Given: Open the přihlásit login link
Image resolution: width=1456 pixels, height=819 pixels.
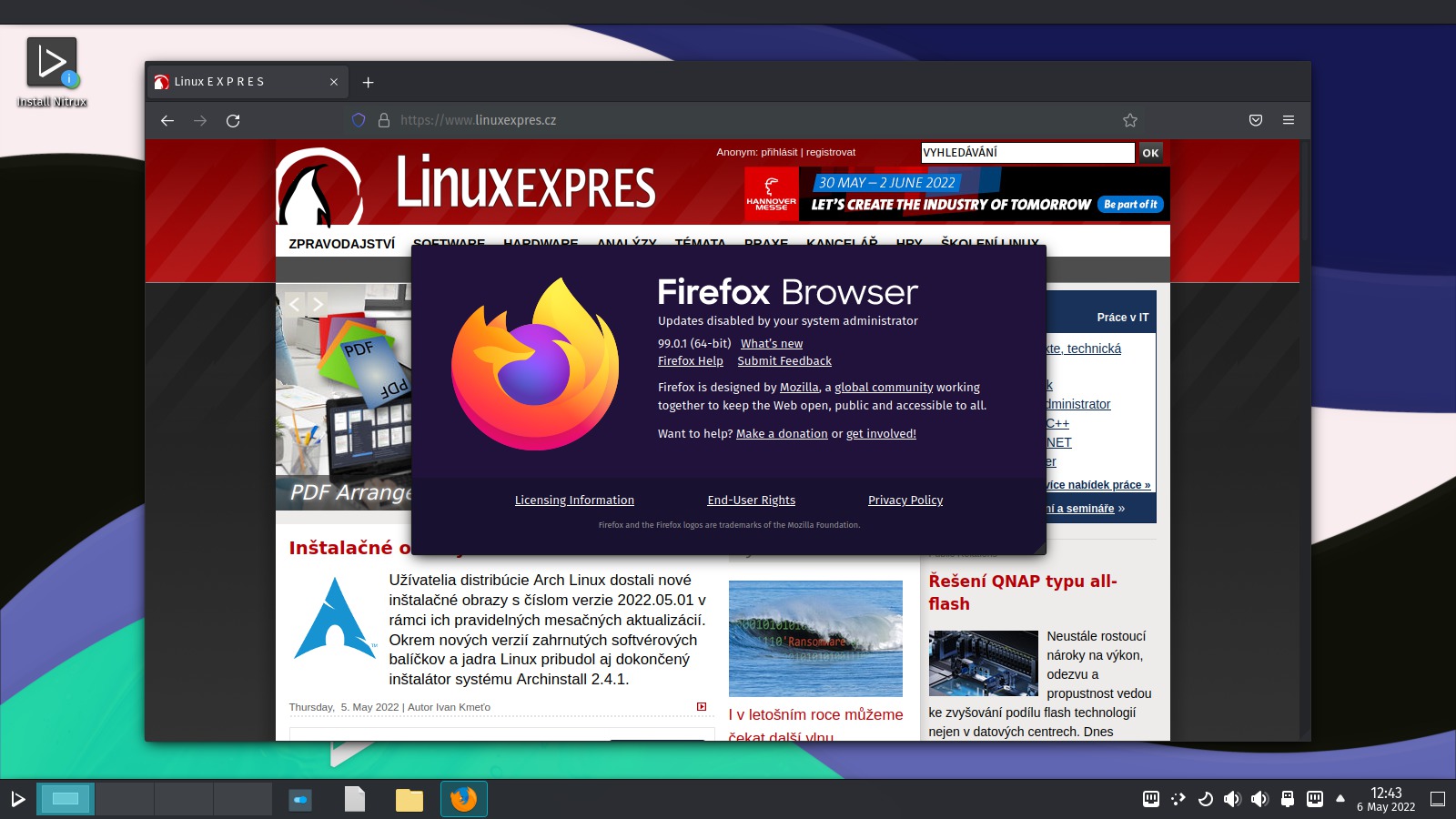Looking at the screenshot, I should coord(779,152).
